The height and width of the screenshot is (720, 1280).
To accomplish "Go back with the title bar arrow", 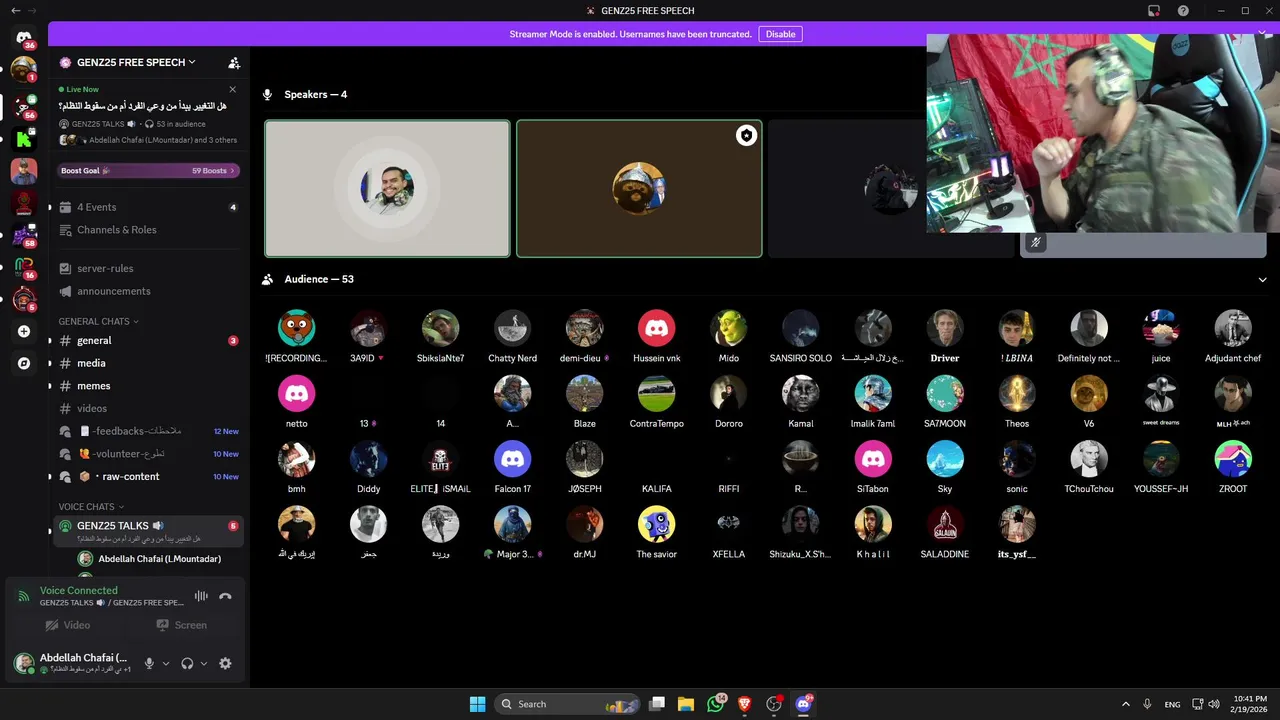I will 16,11.
